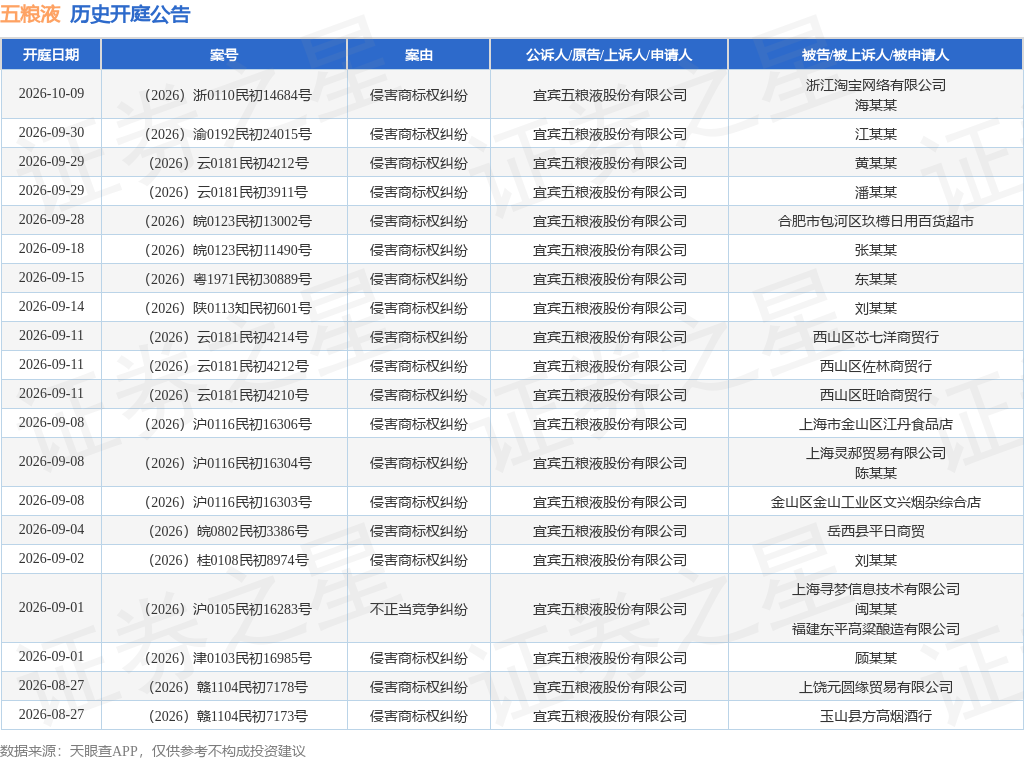1024x760 pixels.
Task: Click defendant 福建东平高粱酿造有限公司
Action: click(876, 629)
